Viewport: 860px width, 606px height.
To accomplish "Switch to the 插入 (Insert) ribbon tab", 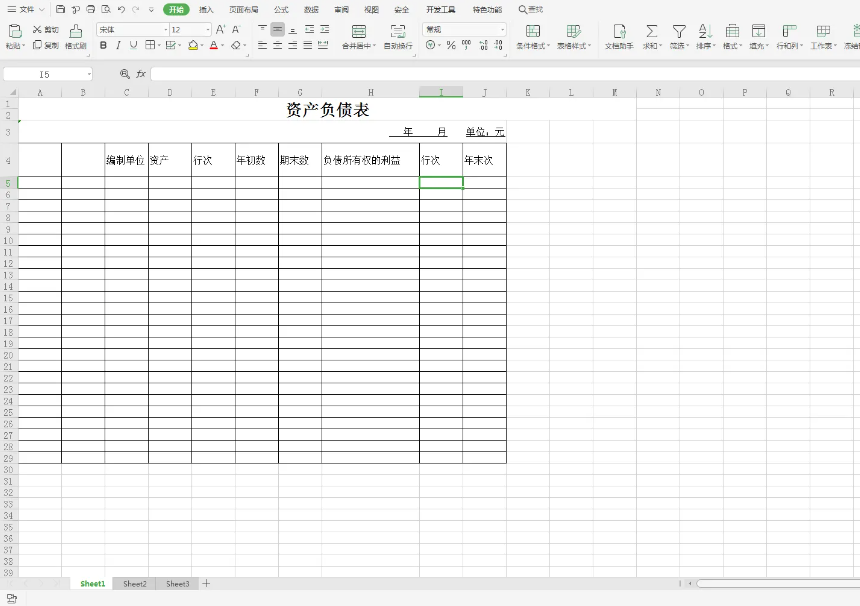I will [206, 9].
